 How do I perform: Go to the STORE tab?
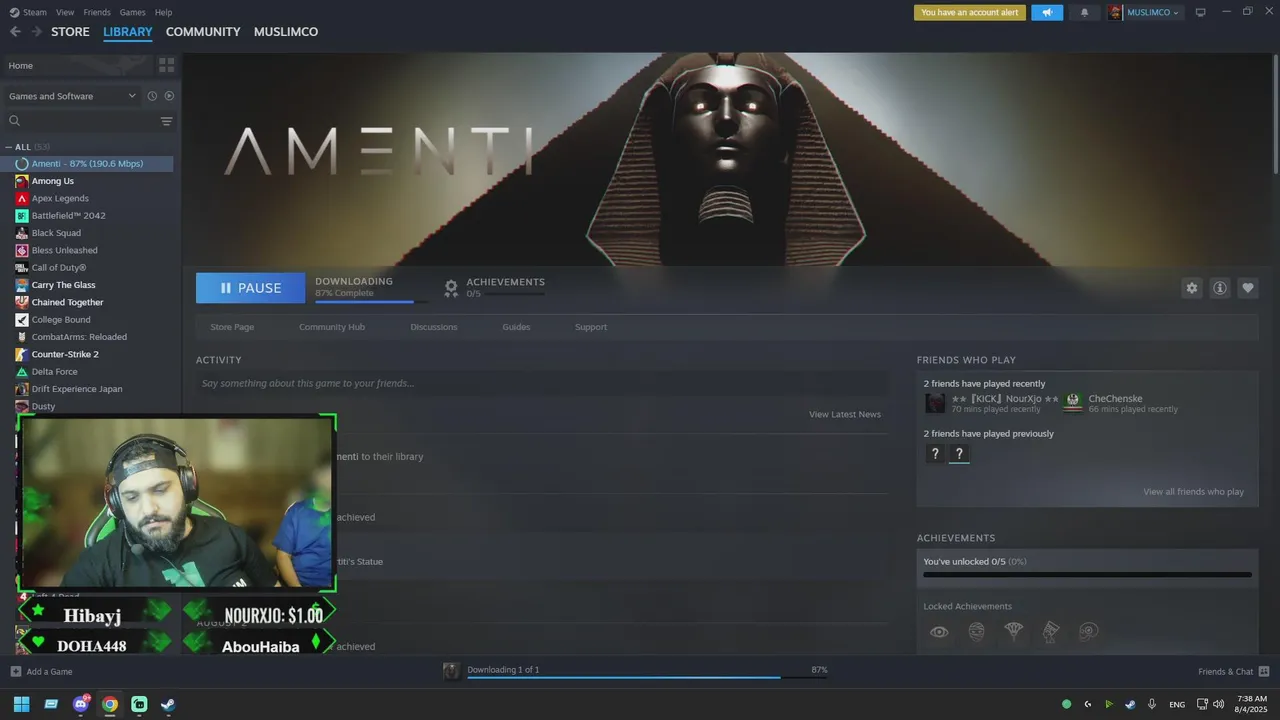(x=70, y=32)
